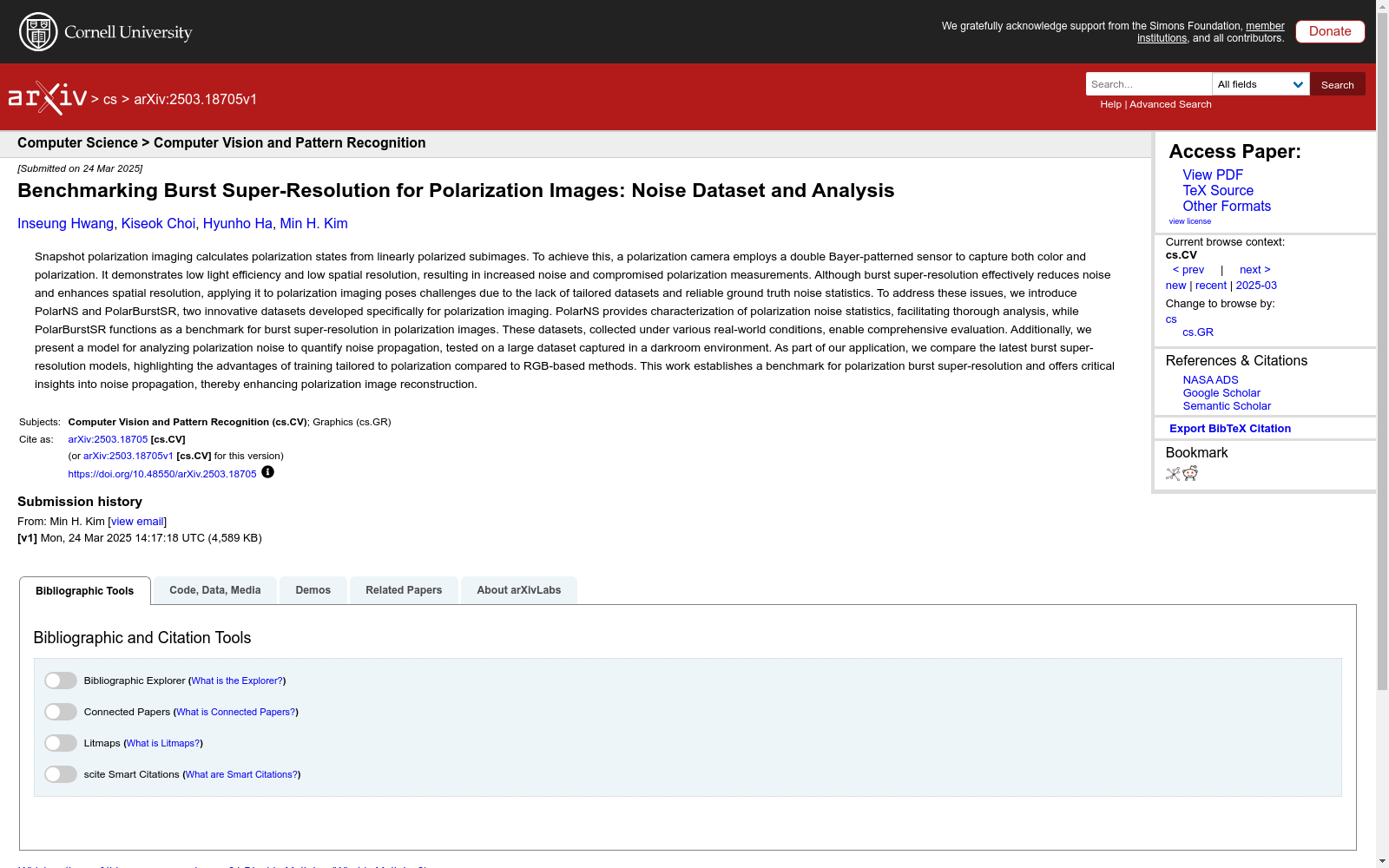Click Help link under search

(x=1110, y=104)
